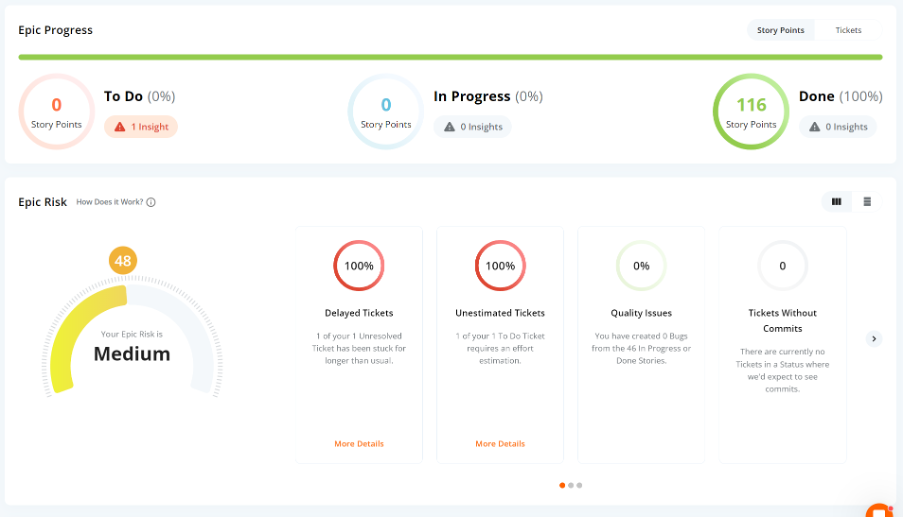Select the third carousel page dot

[579, 485]
